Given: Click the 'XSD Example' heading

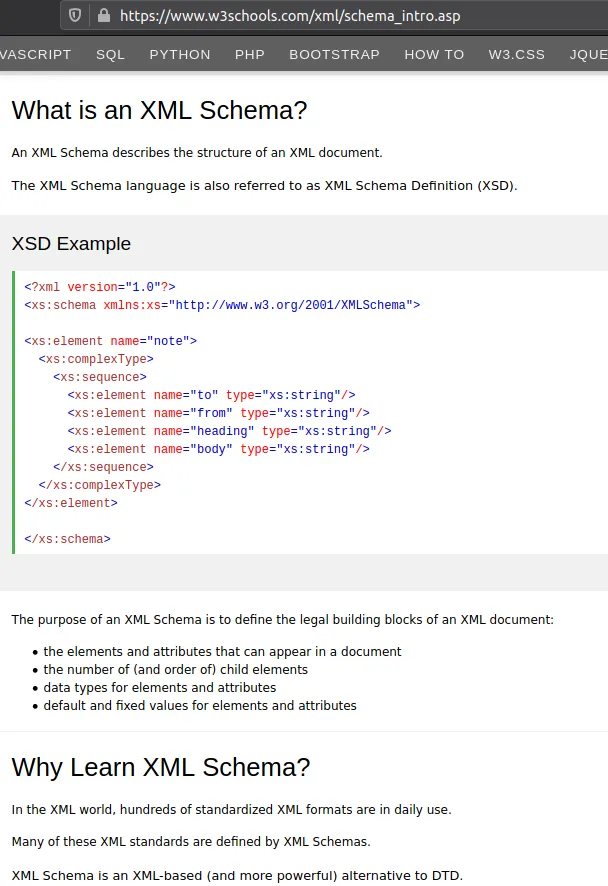Looking at the screenshot, I should pos(71,244).
